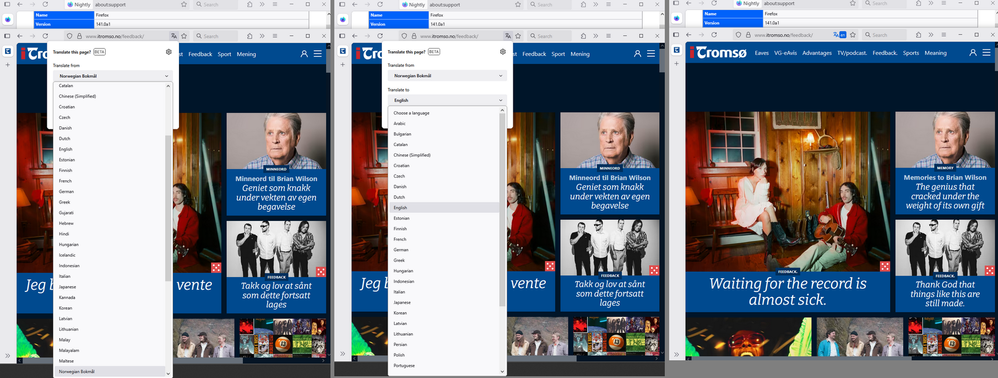The height and width of the screenshot is (378, 998).
Task: Scrollbar of left 'Translate from' language list
Action: [168, 207]
